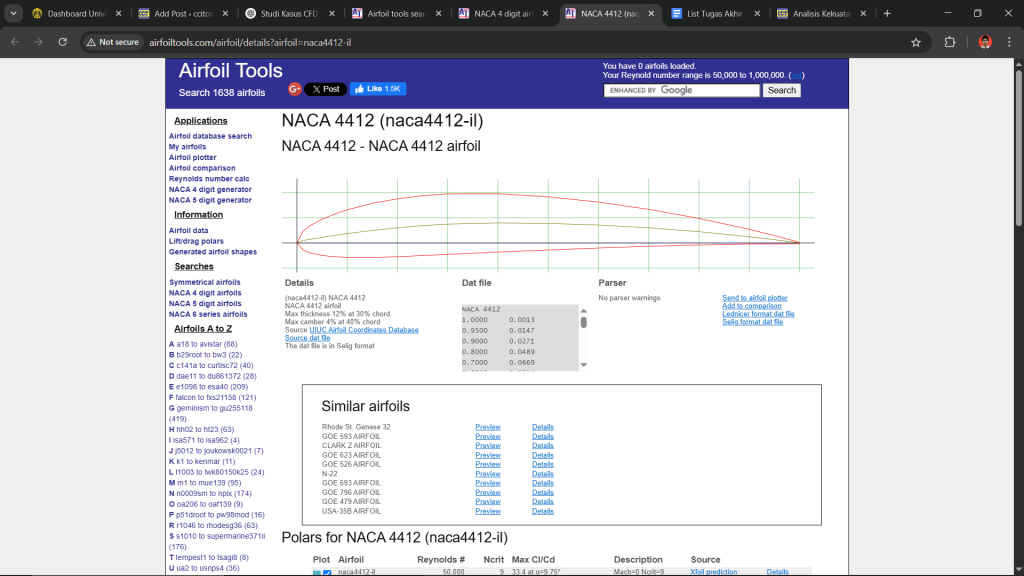Click the Lednicer format dat file link
This screenshot has width=1024, height=576.
pyautogui.click(x=758, y=314)
